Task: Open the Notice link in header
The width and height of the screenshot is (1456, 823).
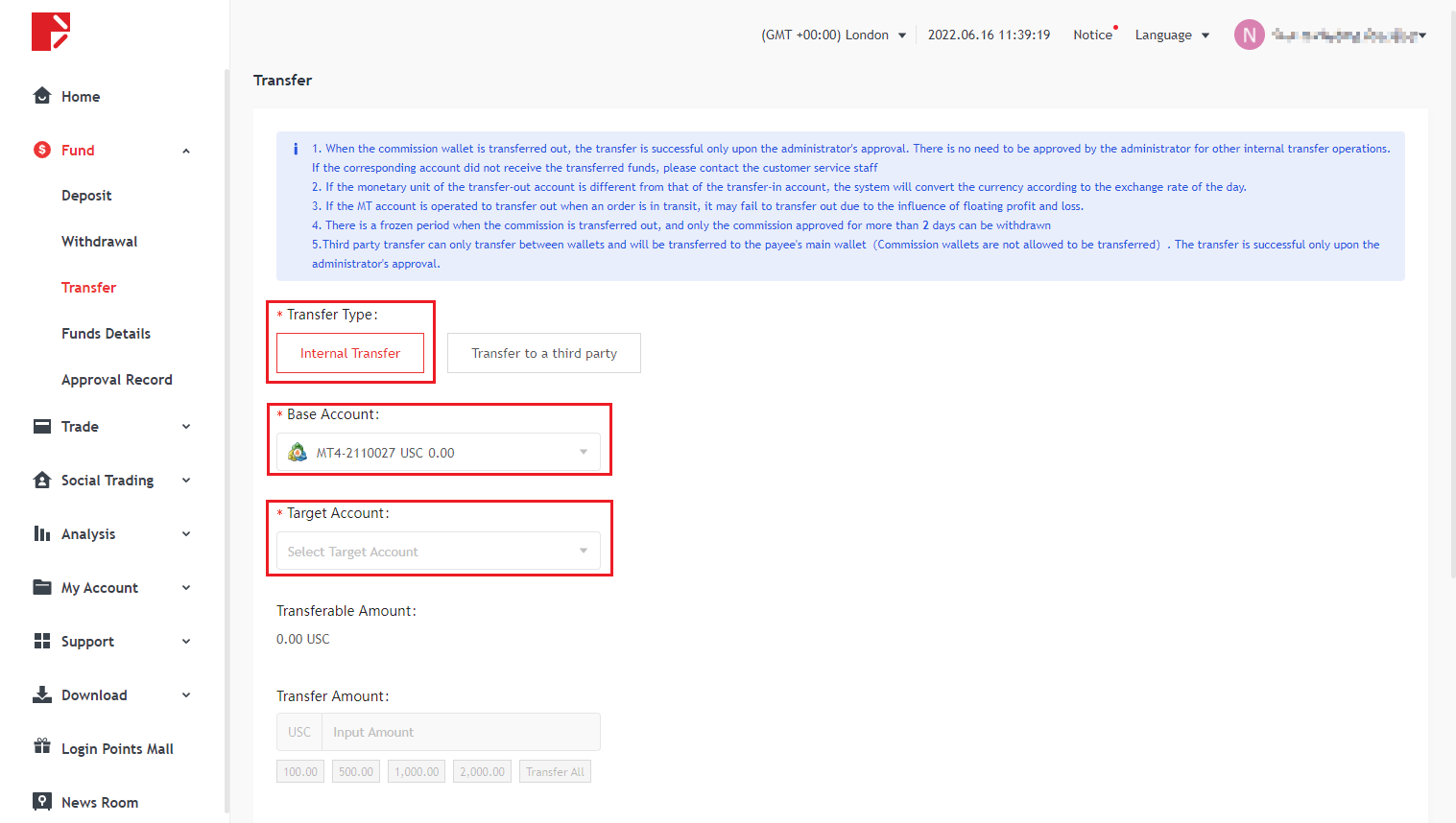Action: point(1092,35)
